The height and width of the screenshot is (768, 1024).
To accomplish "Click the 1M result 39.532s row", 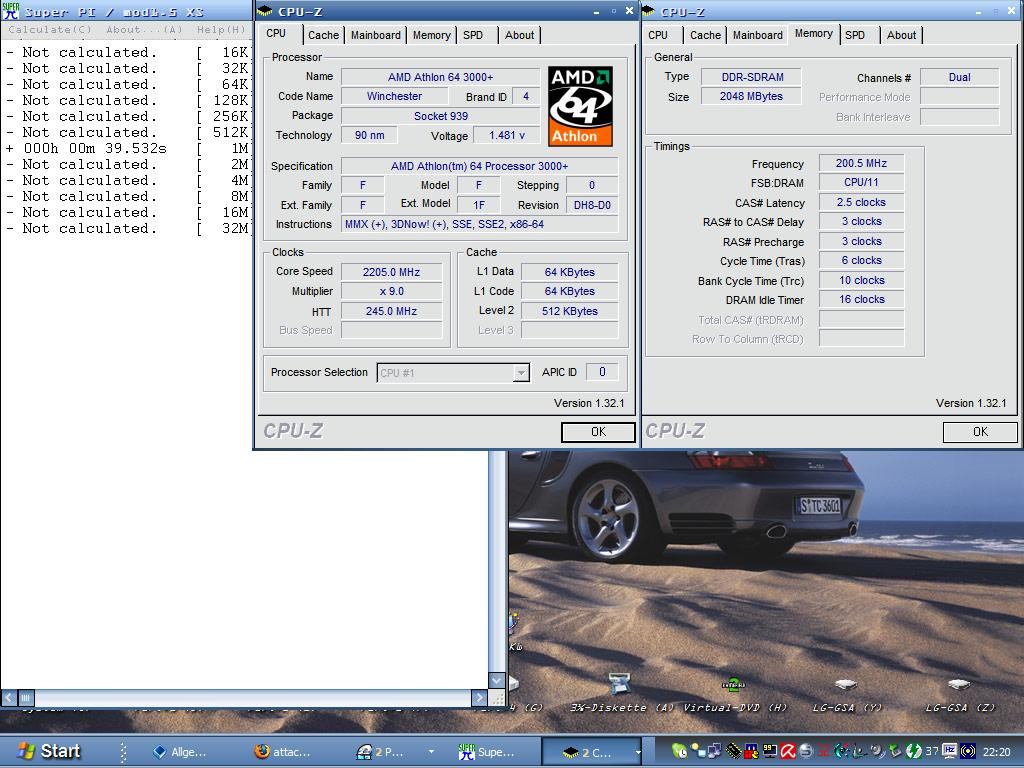I will [127, 148].
